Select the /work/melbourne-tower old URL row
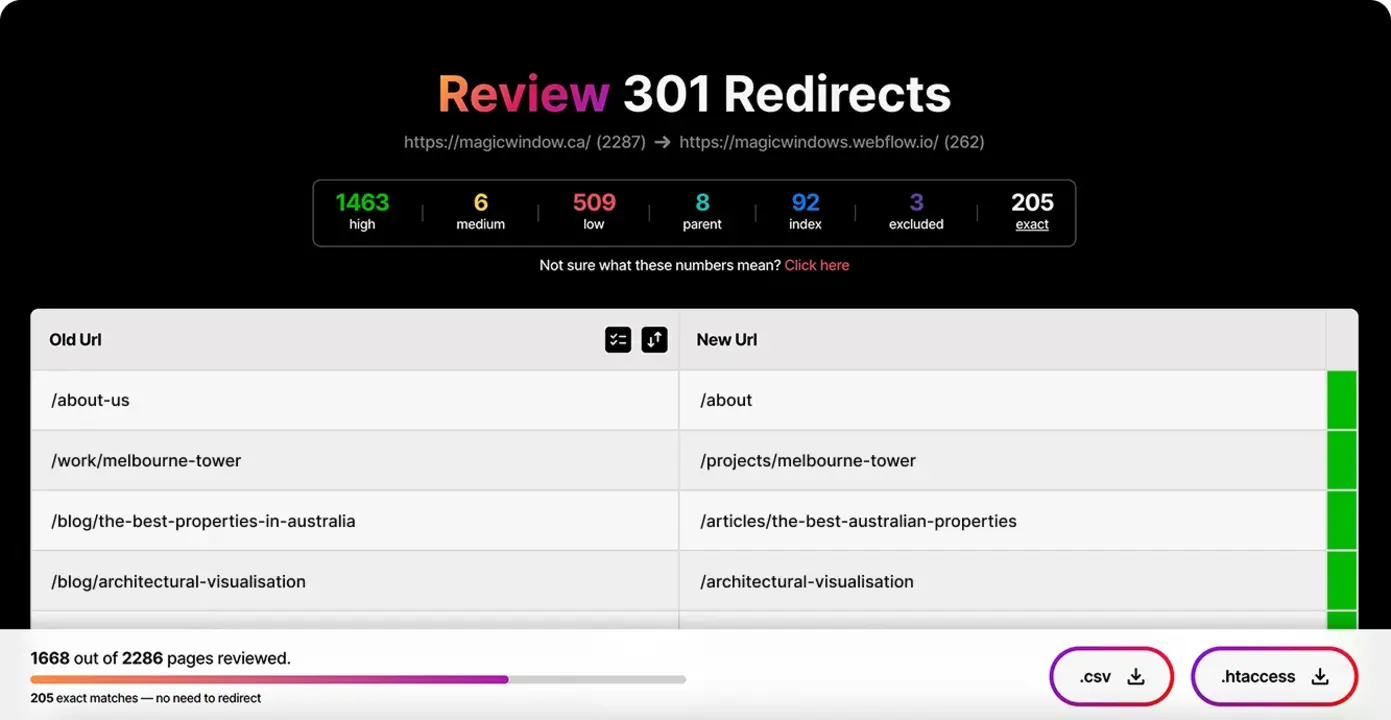 pyautogui.click(x=146, y=461)
